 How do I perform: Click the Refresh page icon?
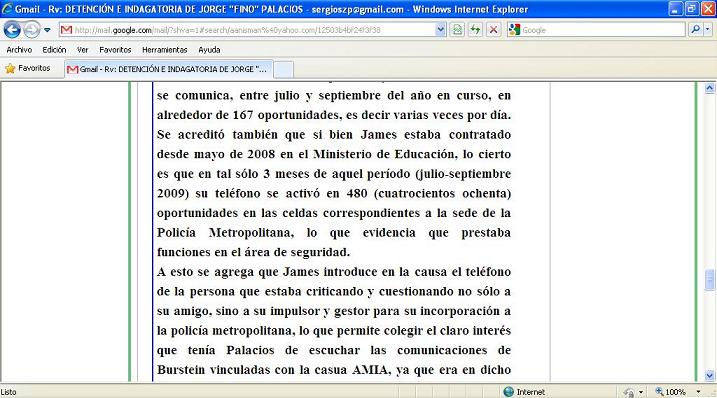[x=475, y=30]
